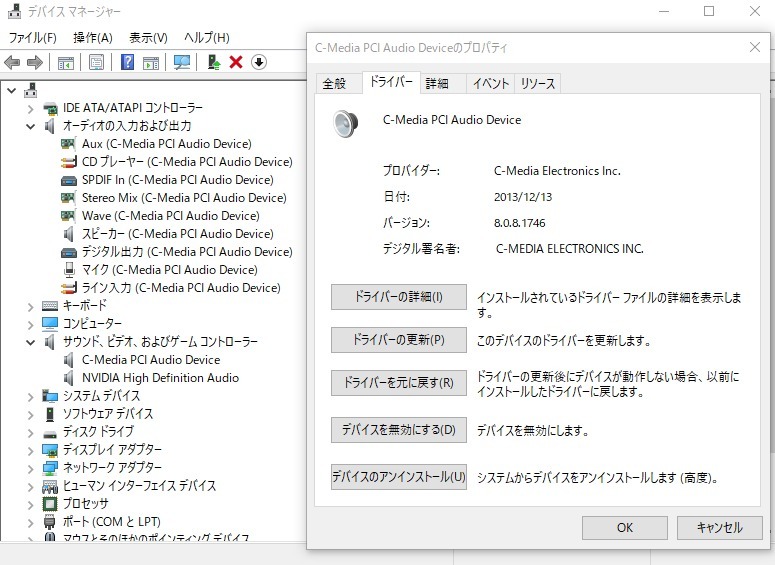The height and width of the screenshot is (565, 775).
Task: Select the ネットワーク アダプター category label
Action: [x=112, y=468]
